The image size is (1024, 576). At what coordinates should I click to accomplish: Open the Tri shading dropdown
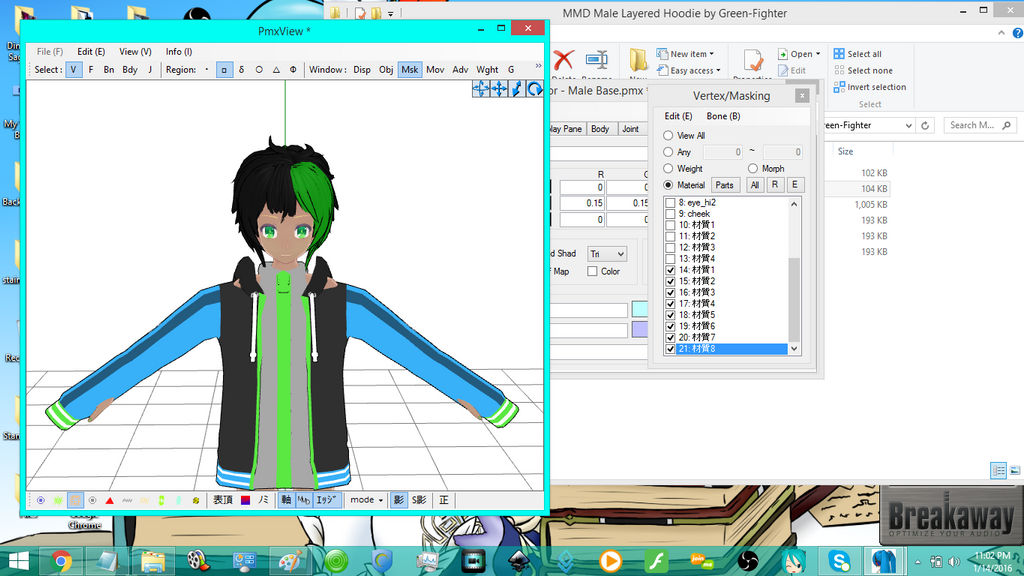tap(607, 253)
